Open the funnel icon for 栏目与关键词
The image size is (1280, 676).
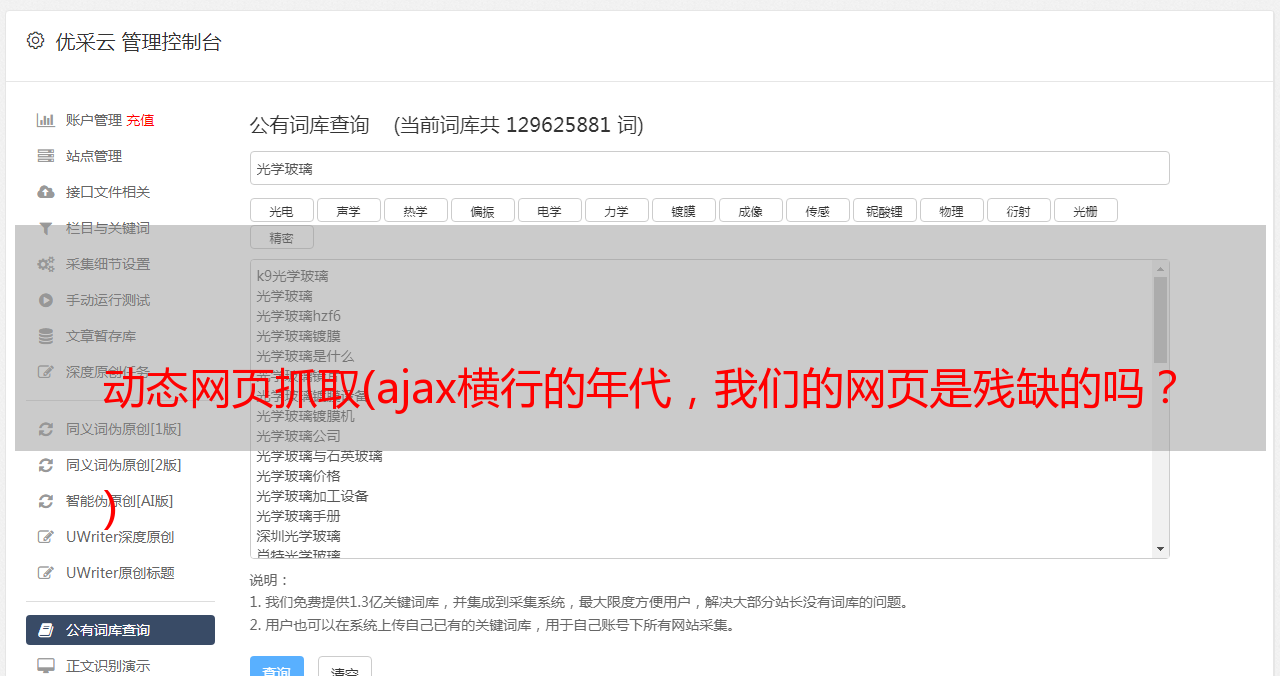click(x=46, y=228)
